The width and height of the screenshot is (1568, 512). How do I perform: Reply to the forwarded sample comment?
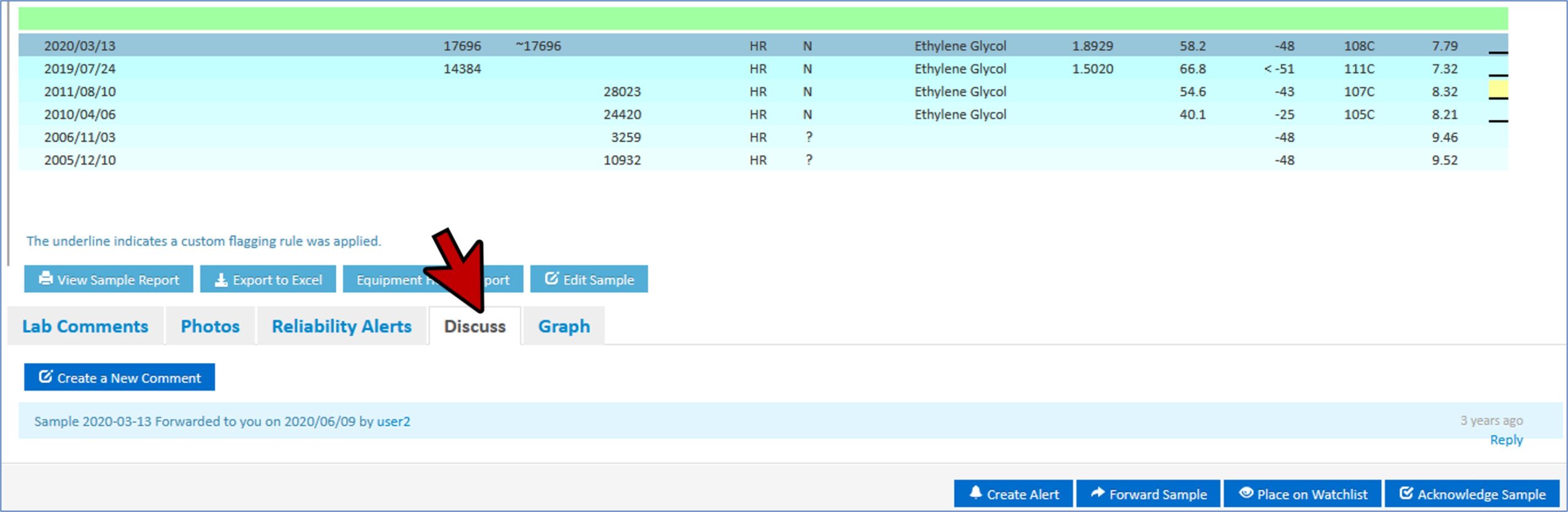tap(1506, 440)
